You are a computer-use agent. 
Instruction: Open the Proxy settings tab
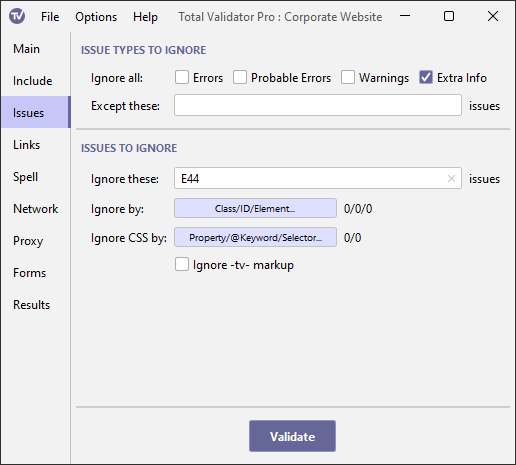pyautogui.click(x=36, y=241)
